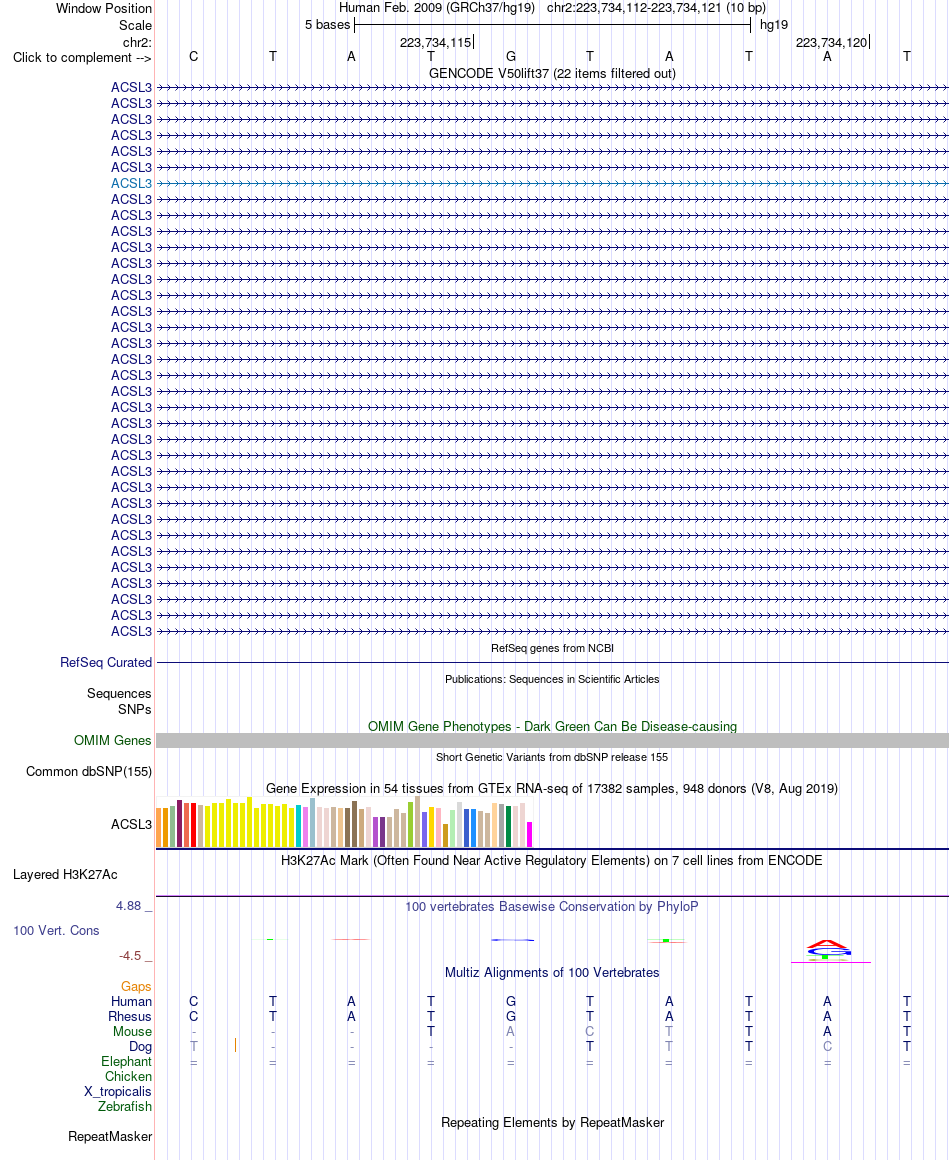Click the C base in the Mouse row
Viewport: 950px width, 1160px height.
(x=590, y=1031)
